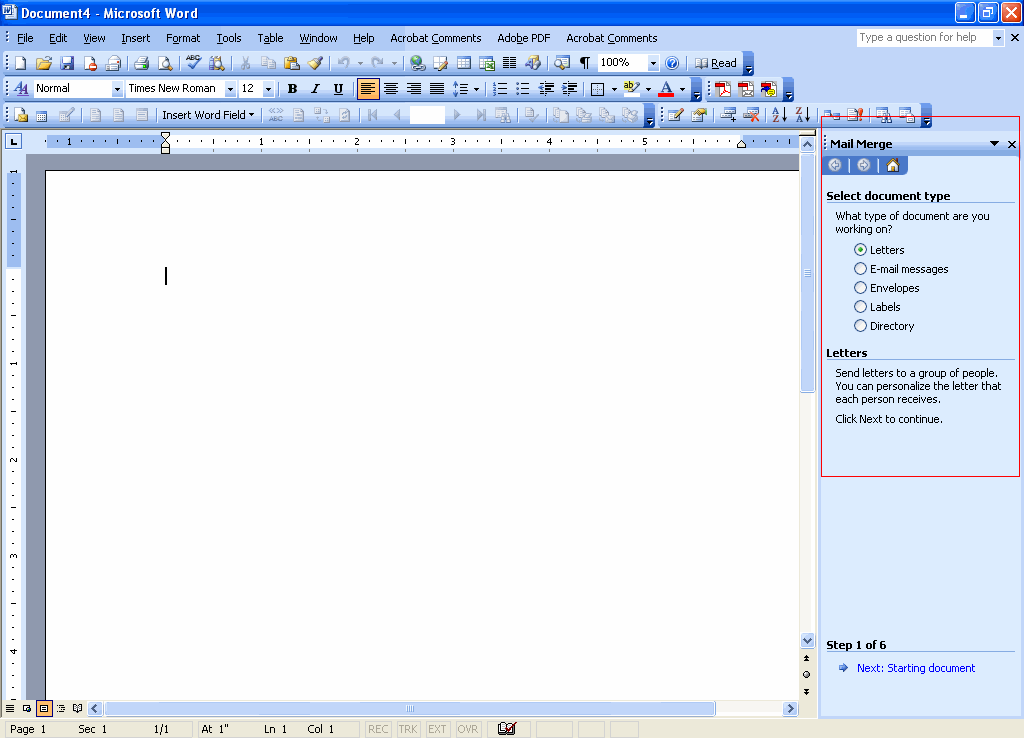Open the File menu

[25, 38]
